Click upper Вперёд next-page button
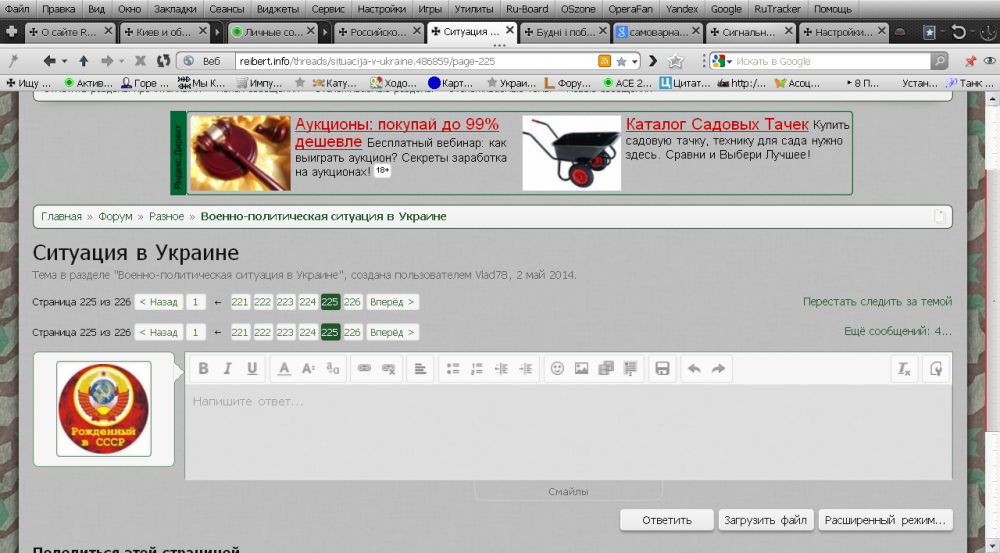The image size is (1000, 553). pos(392,302)
